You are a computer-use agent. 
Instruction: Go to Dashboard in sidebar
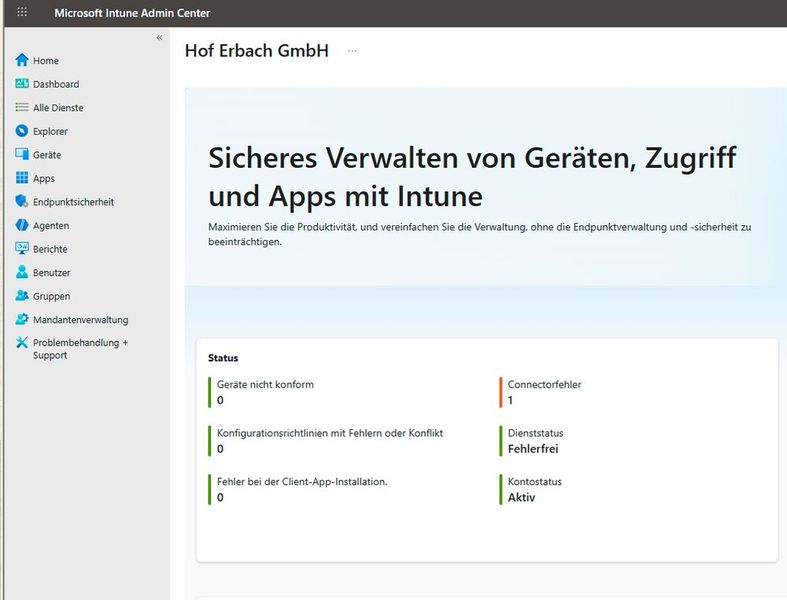coord(56,84)
